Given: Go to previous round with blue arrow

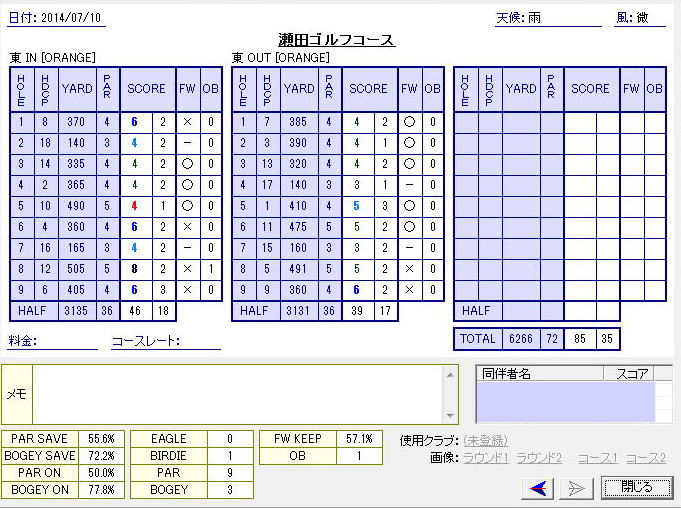Looking at the screenshot, I should point(537,488).
